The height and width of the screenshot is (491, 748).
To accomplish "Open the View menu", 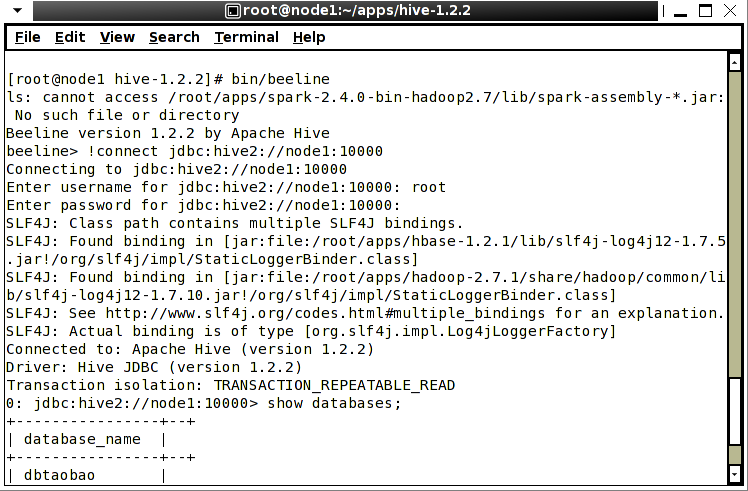I will tap(117, 37).
